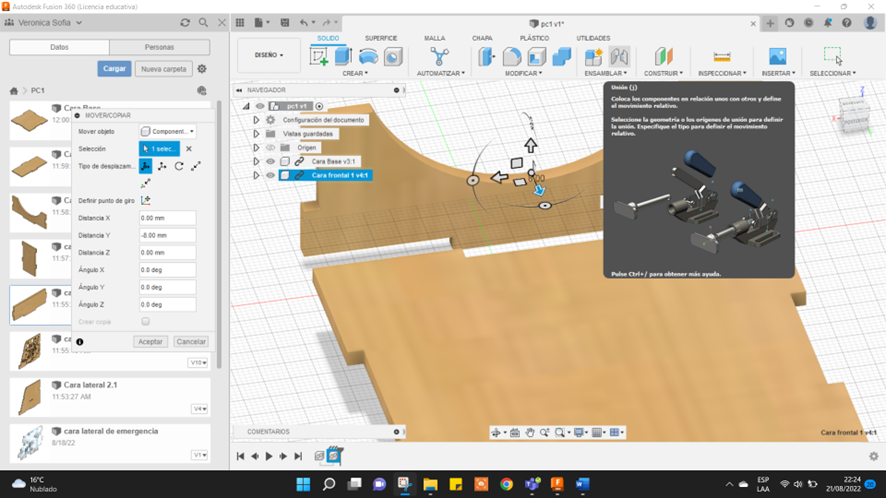
Task: Switch to the CHAPA tab
Action: pos(482,38)
